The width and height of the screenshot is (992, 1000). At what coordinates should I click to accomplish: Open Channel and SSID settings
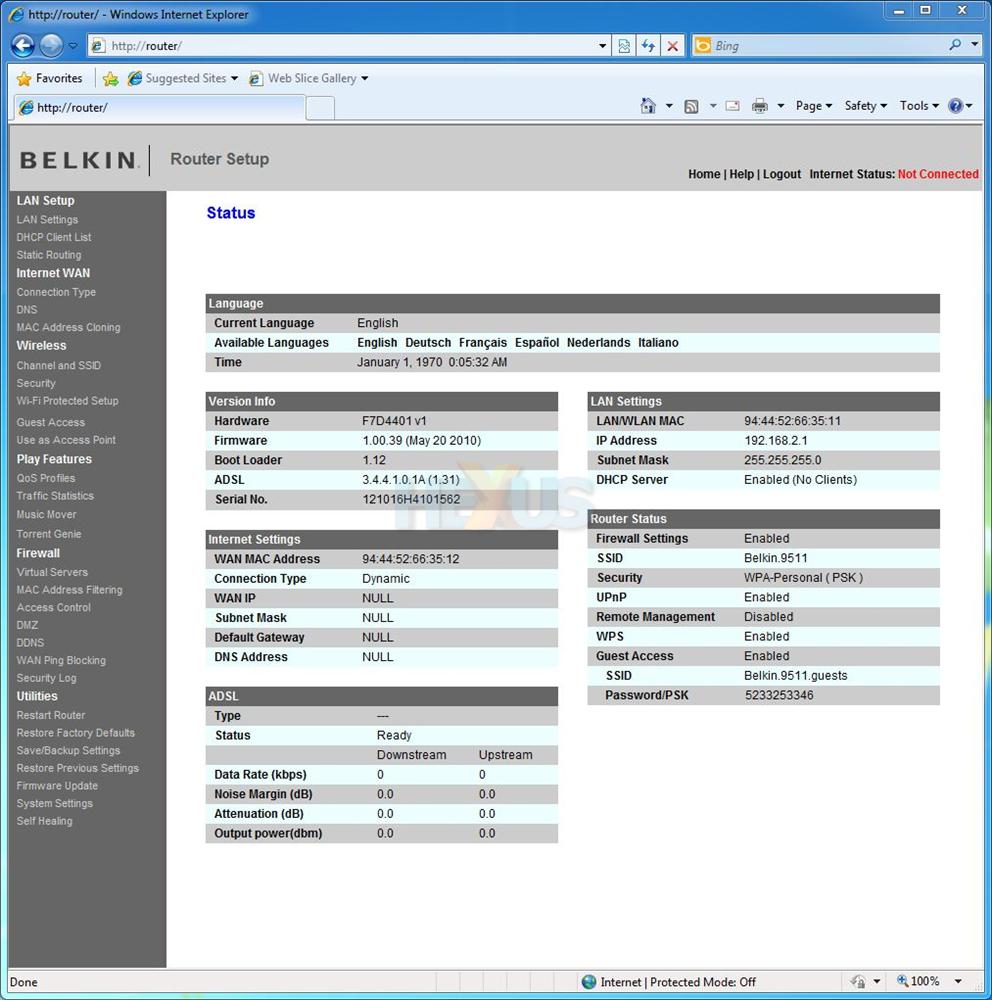click(x=59, y=365)
